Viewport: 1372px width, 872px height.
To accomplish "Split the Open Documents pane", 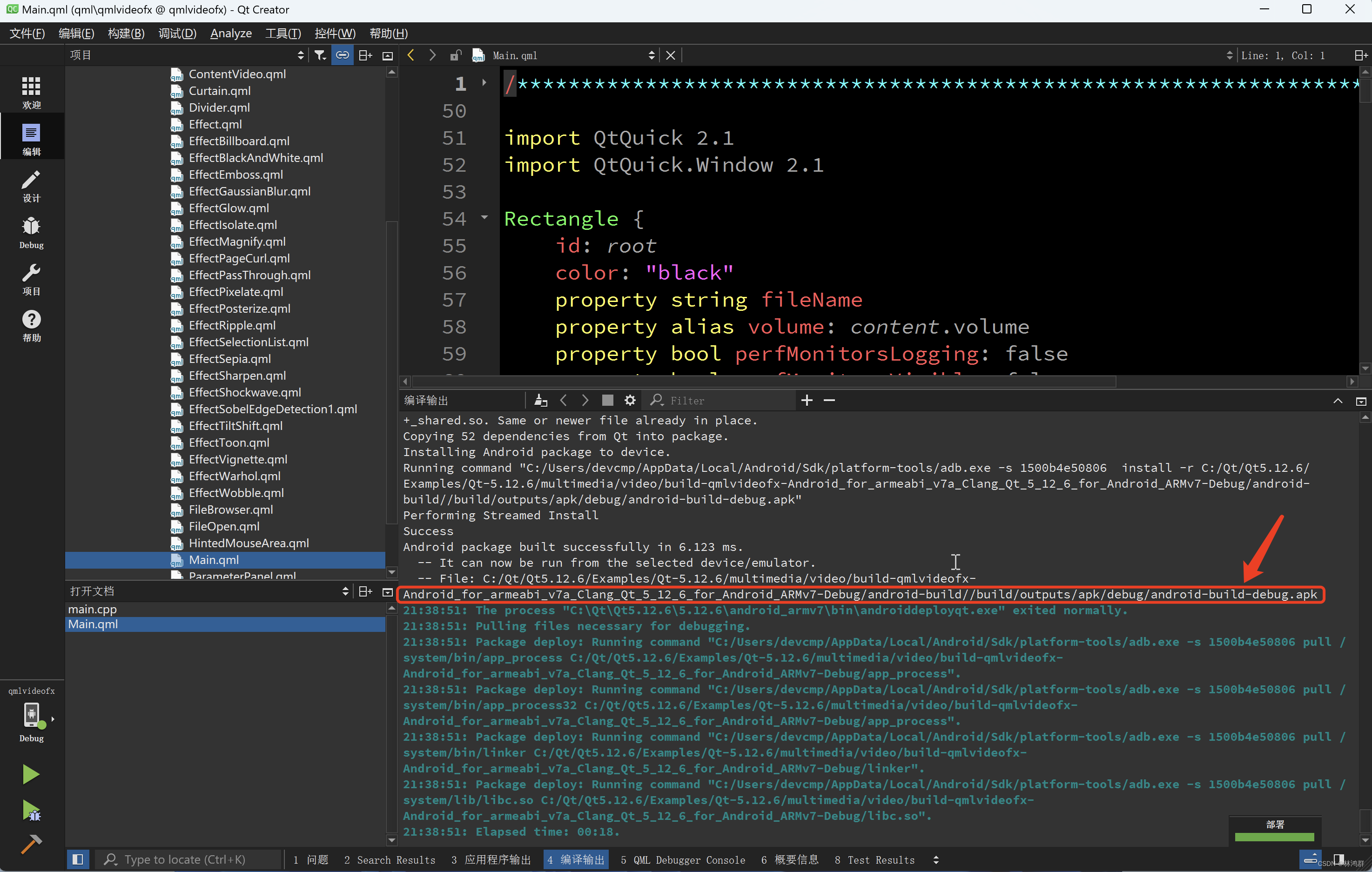I will (365, 591).
